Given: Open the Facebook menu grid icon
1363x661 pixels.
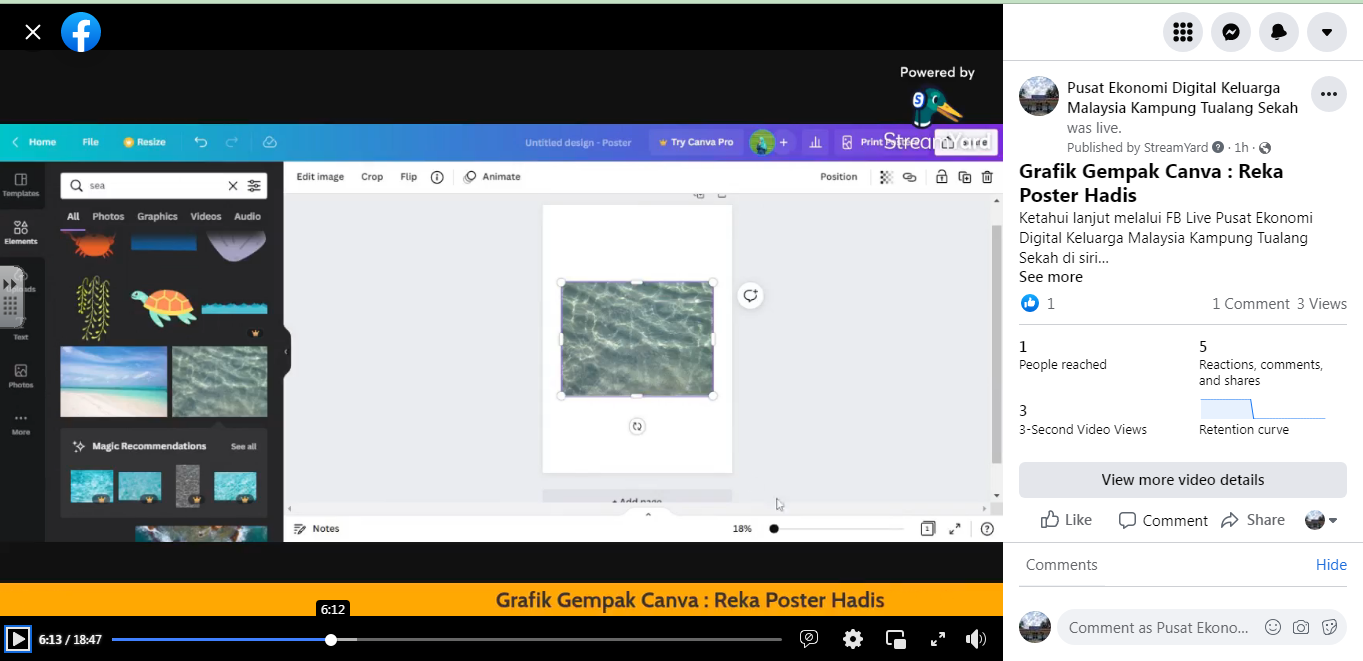Looking at the screenshot, I should click(1183, 32).
